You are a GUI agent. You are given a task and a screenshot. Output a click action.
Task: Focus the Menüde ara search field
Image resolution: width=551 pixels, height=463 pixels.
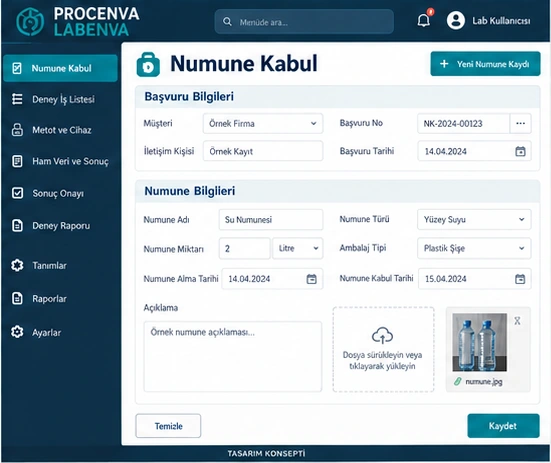(304, 22)
